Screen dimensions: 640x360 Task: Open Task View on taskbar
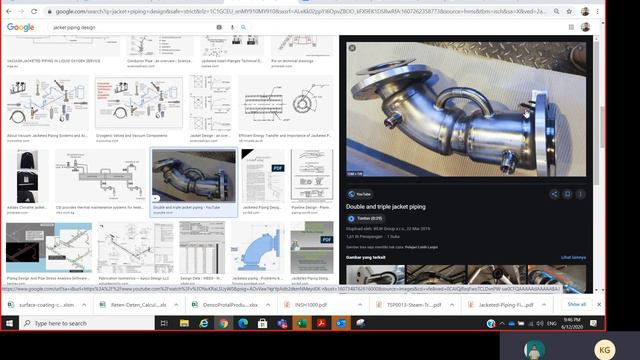tap(164, 323)
